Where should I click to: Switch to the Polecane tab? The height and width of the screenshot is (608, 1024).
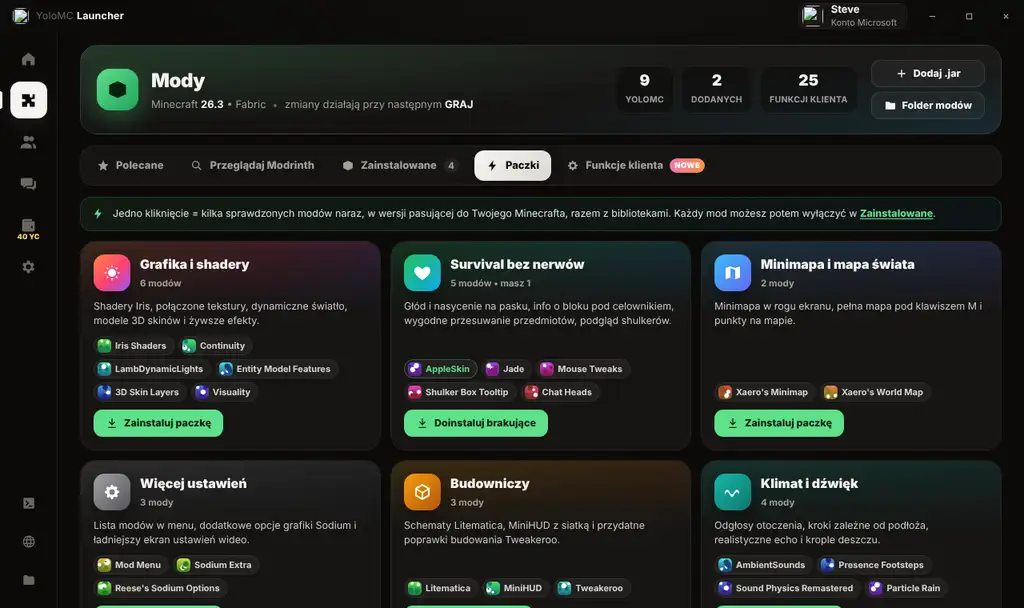point(131,165)
